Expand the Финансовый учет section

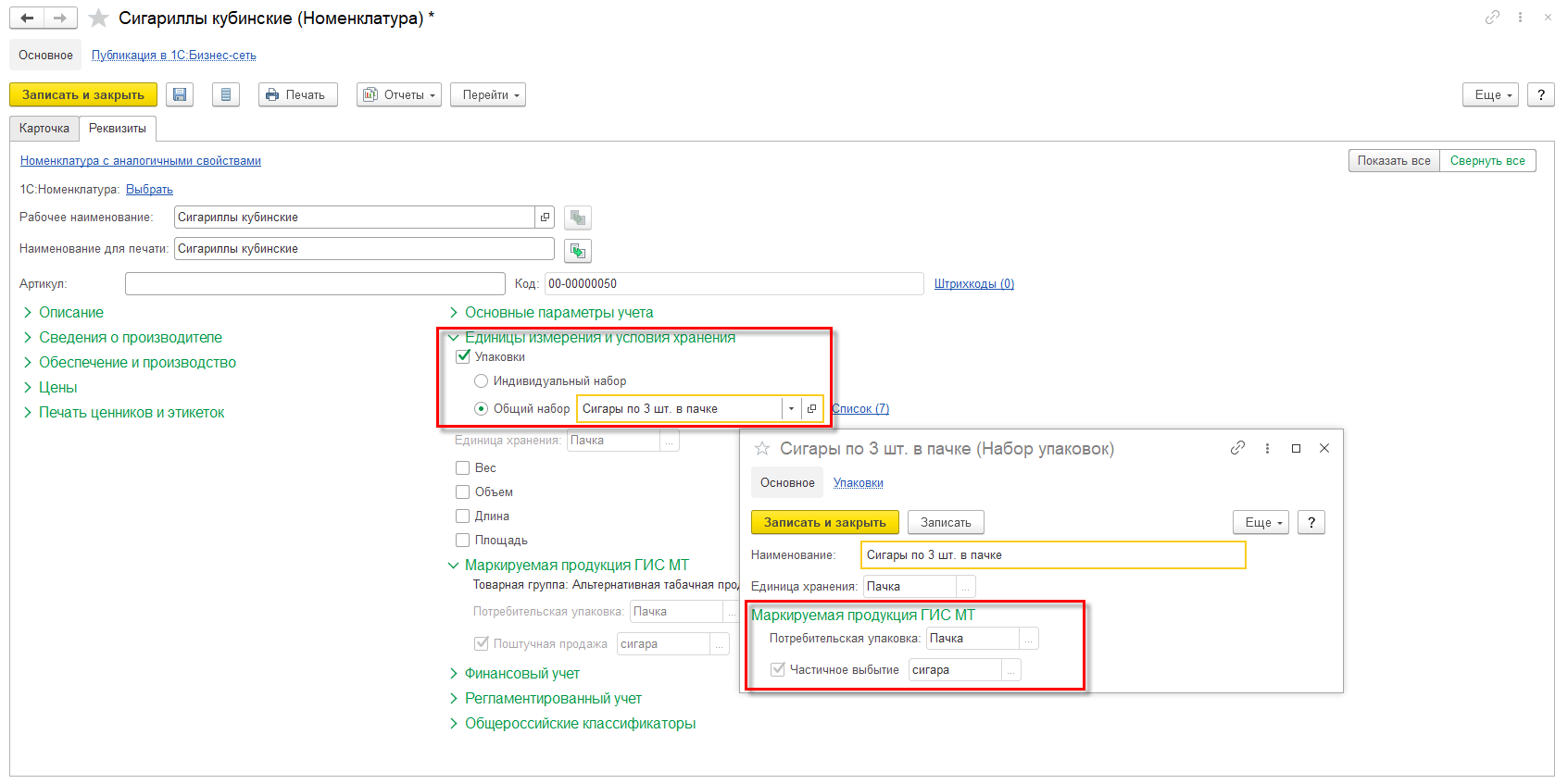click(521, 673)
